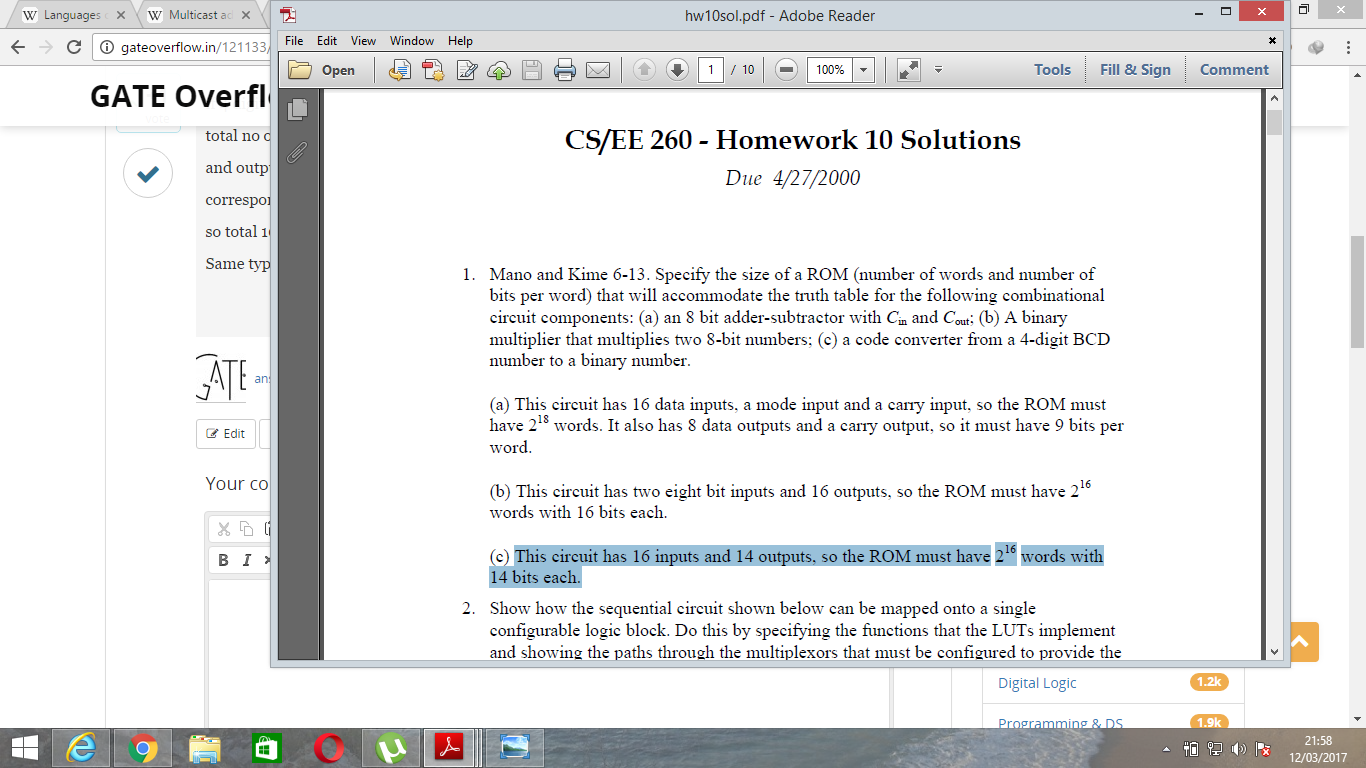Click the Print file icon
The image size is (1366, 768).
click(565, 70)
